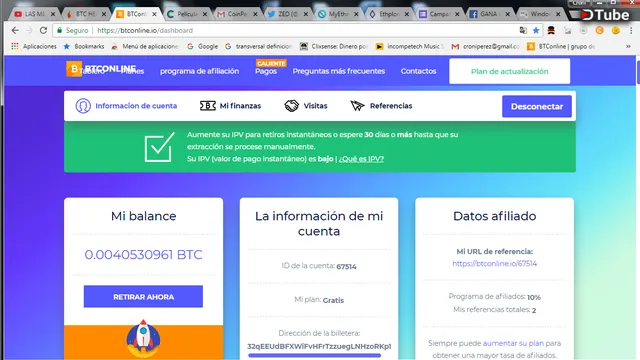Image resolution: width=640 pixels, height=360 pixels.
Task: Select Visitas tab text
Action: click(316, 106)
